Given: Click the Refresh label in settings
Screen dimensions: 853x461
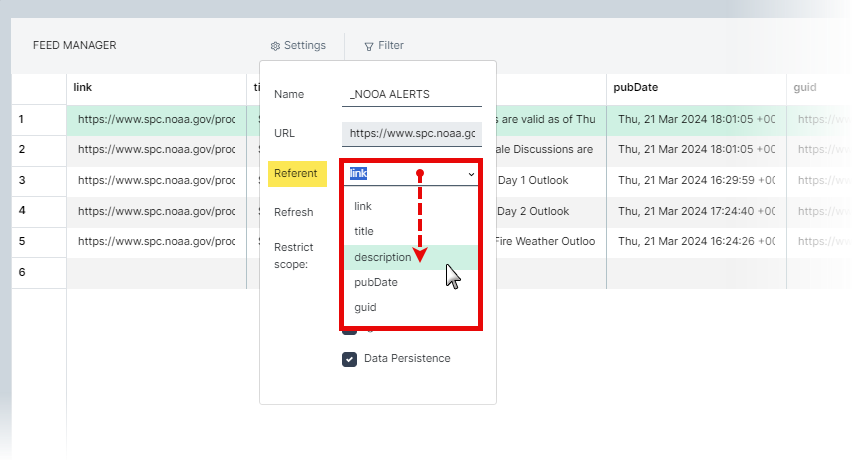Looking at the screenshot, I should coord(294,212).
